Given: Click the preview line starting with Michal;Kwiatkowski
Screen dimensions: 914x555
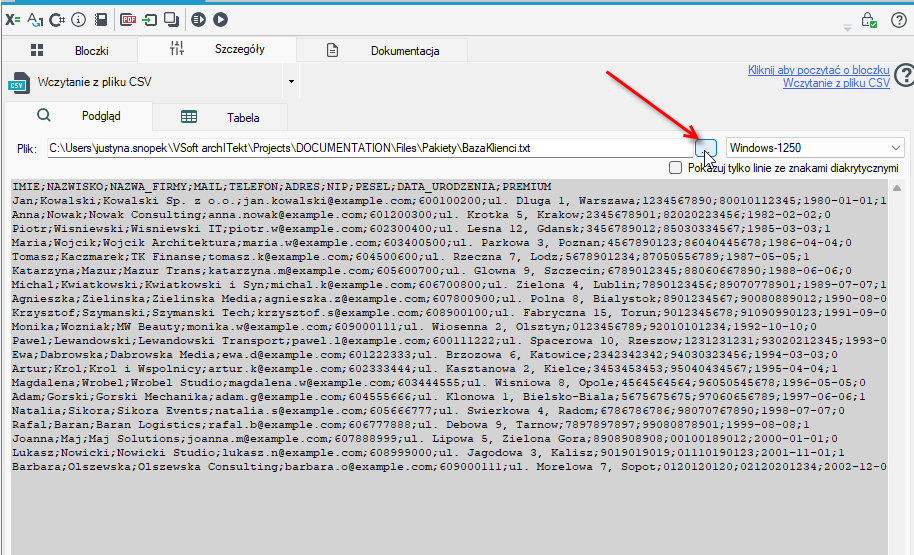Looking at the screenshot, I should tap(449, 284).
